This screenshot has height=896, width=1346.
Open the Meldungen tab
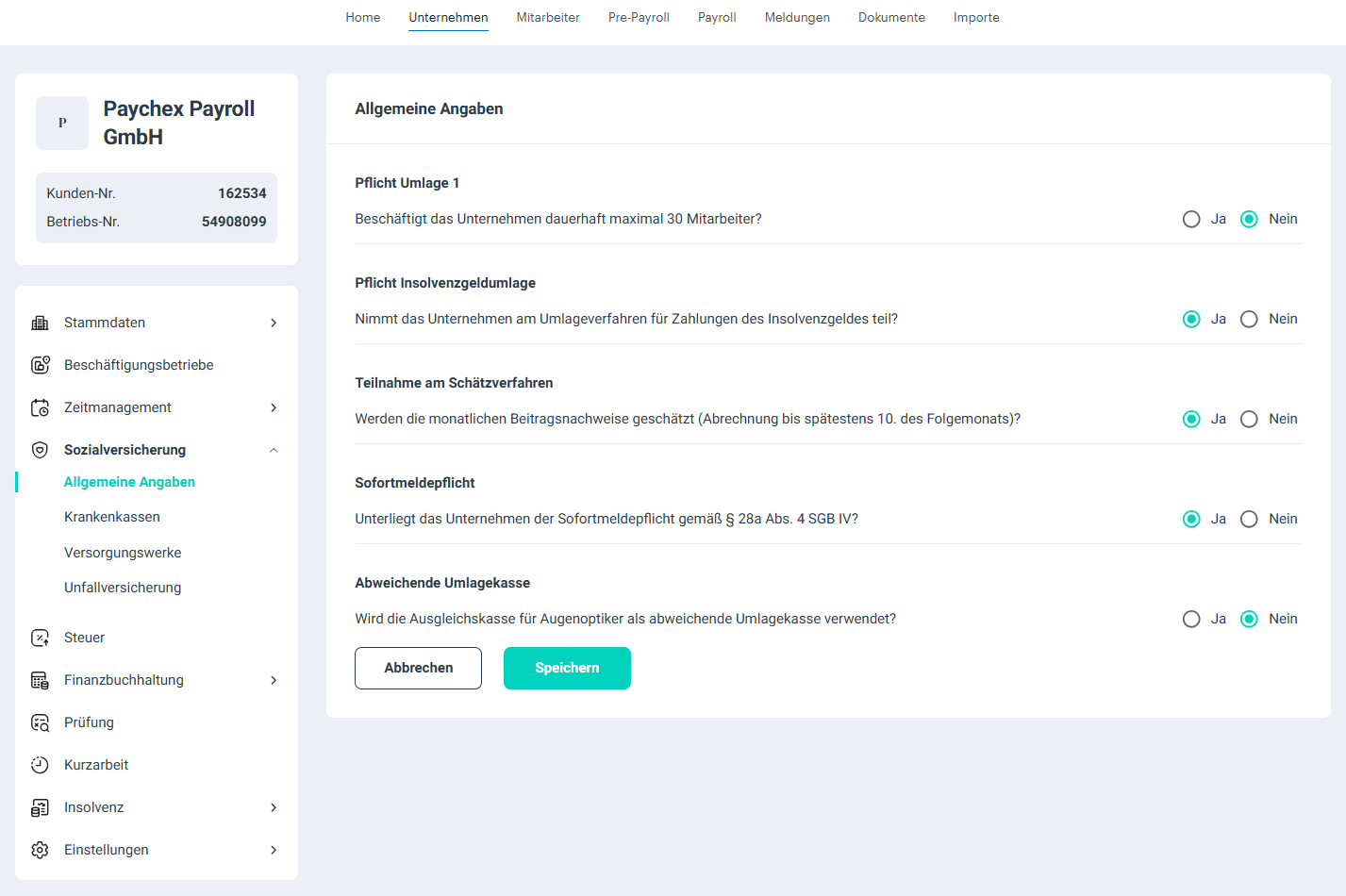pos(797,17)
